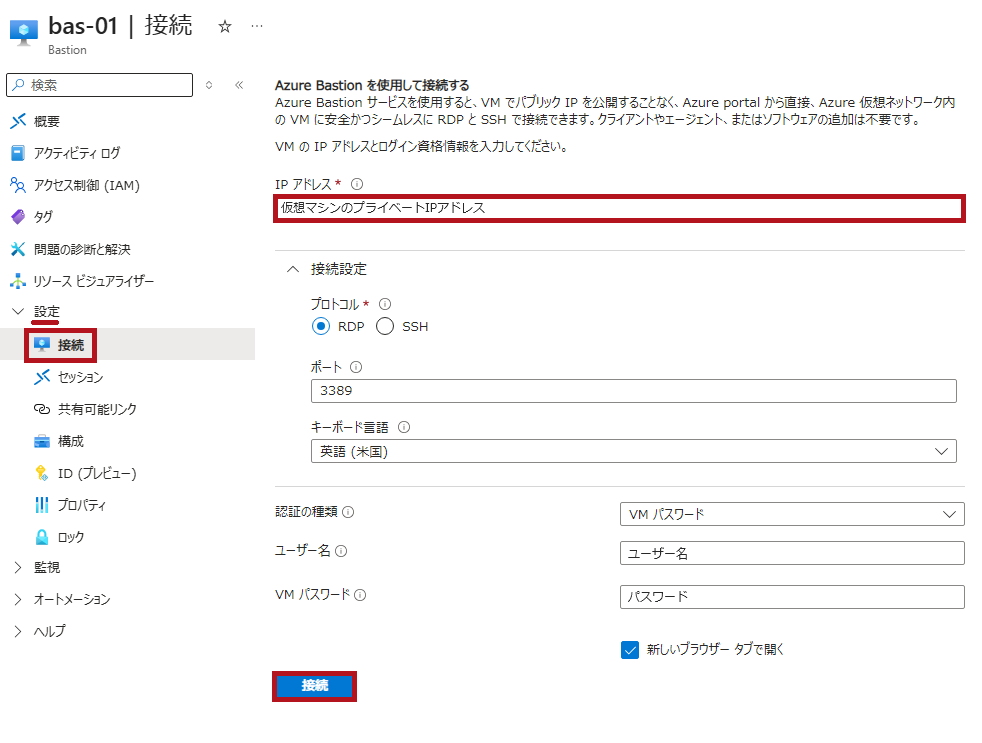Image resolution: width=982 pixels, height=743 pixels.
Task: Click the プロパティ bars icon
Action: (42, 505)
